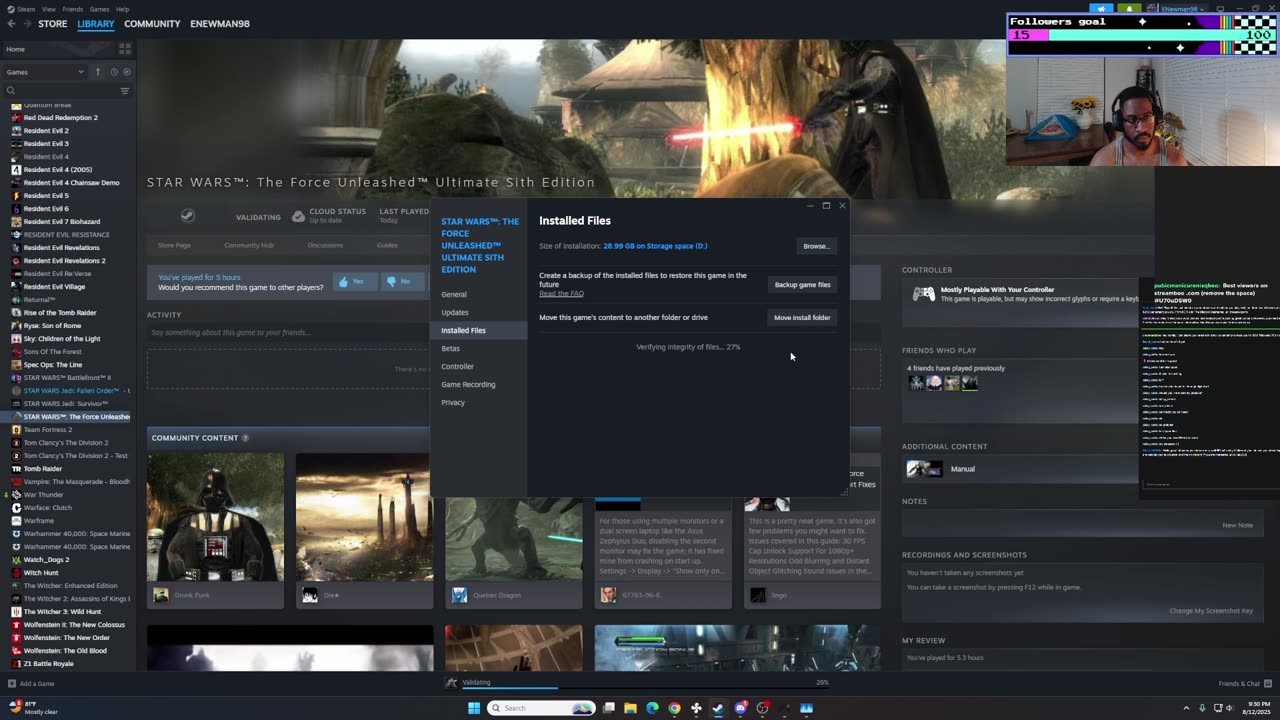1280x720 pixels.
Task: Select Game Recording in properties dialog
Action: pos(468,384)
